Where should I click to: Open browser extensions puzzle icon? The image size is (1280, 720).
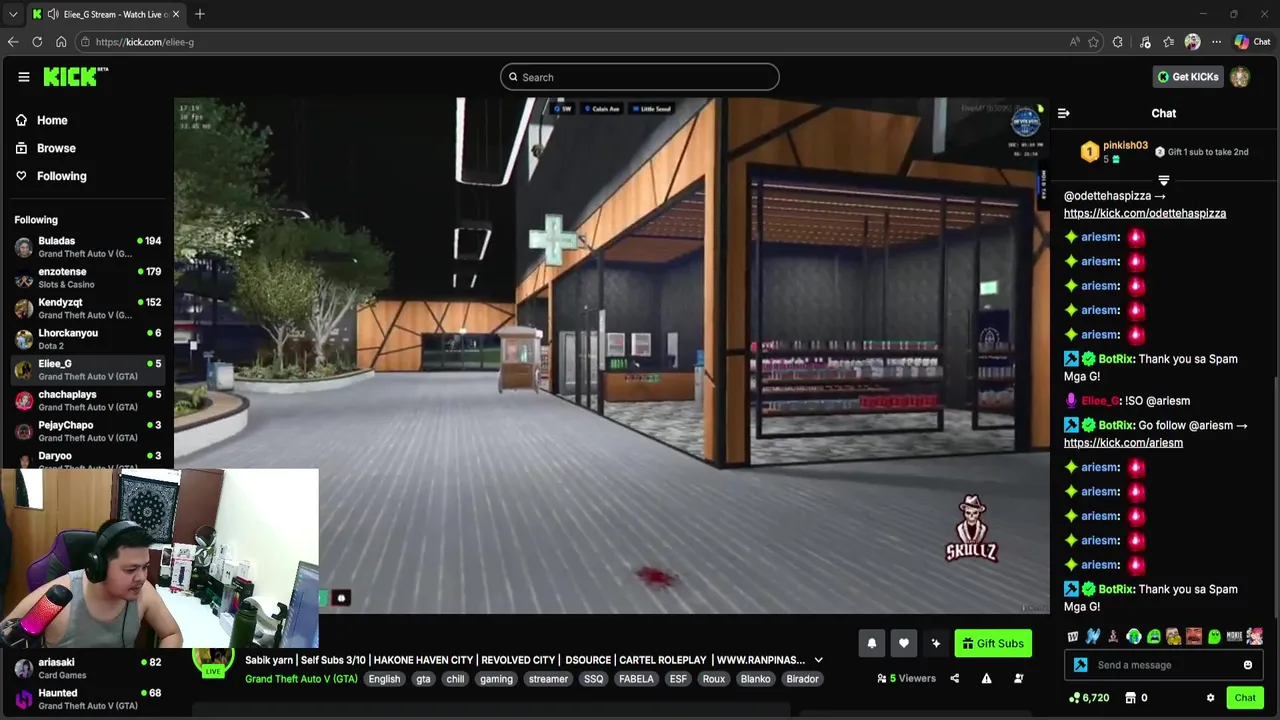click(1118, 42)
